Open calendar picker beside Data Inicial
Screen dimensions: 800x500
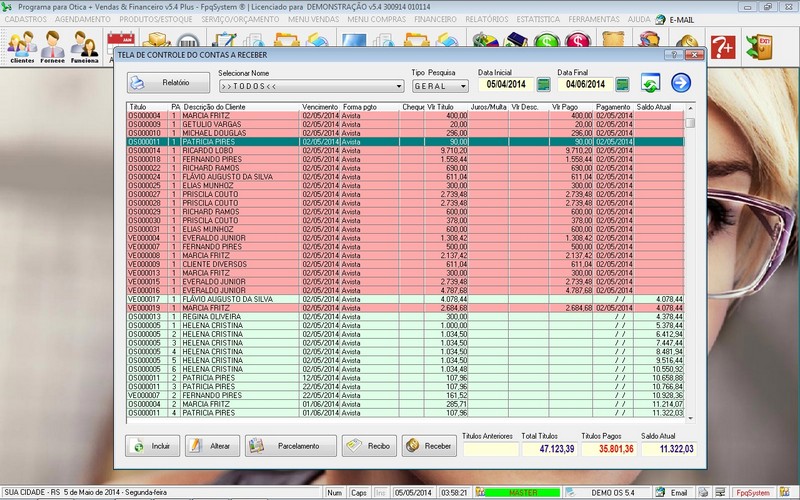[x=544, y=85]
